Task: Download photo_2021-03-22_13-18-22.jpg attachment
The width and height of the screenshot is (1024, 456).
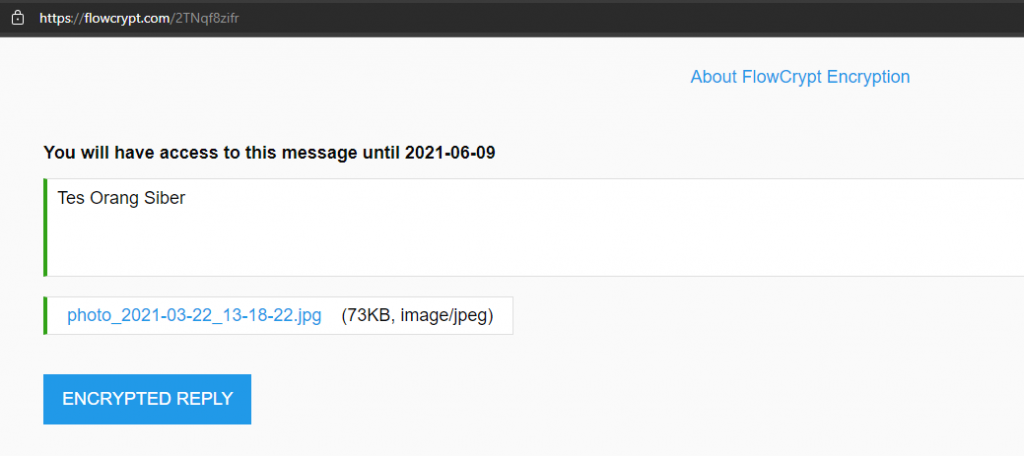Action: tap(194, 316)
